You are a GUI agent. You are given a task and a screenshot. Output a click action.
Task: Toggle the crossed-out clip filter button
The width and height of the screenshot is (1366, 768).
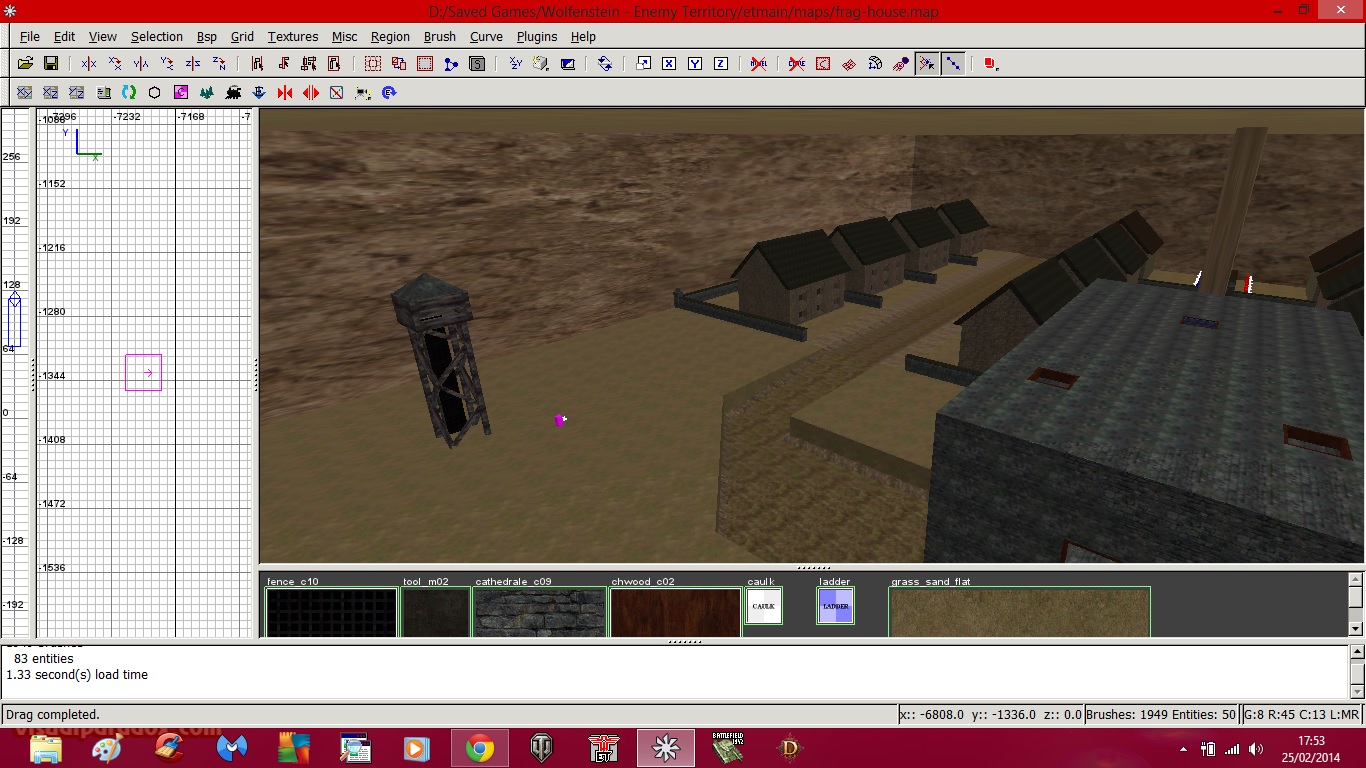coord(796,64)
